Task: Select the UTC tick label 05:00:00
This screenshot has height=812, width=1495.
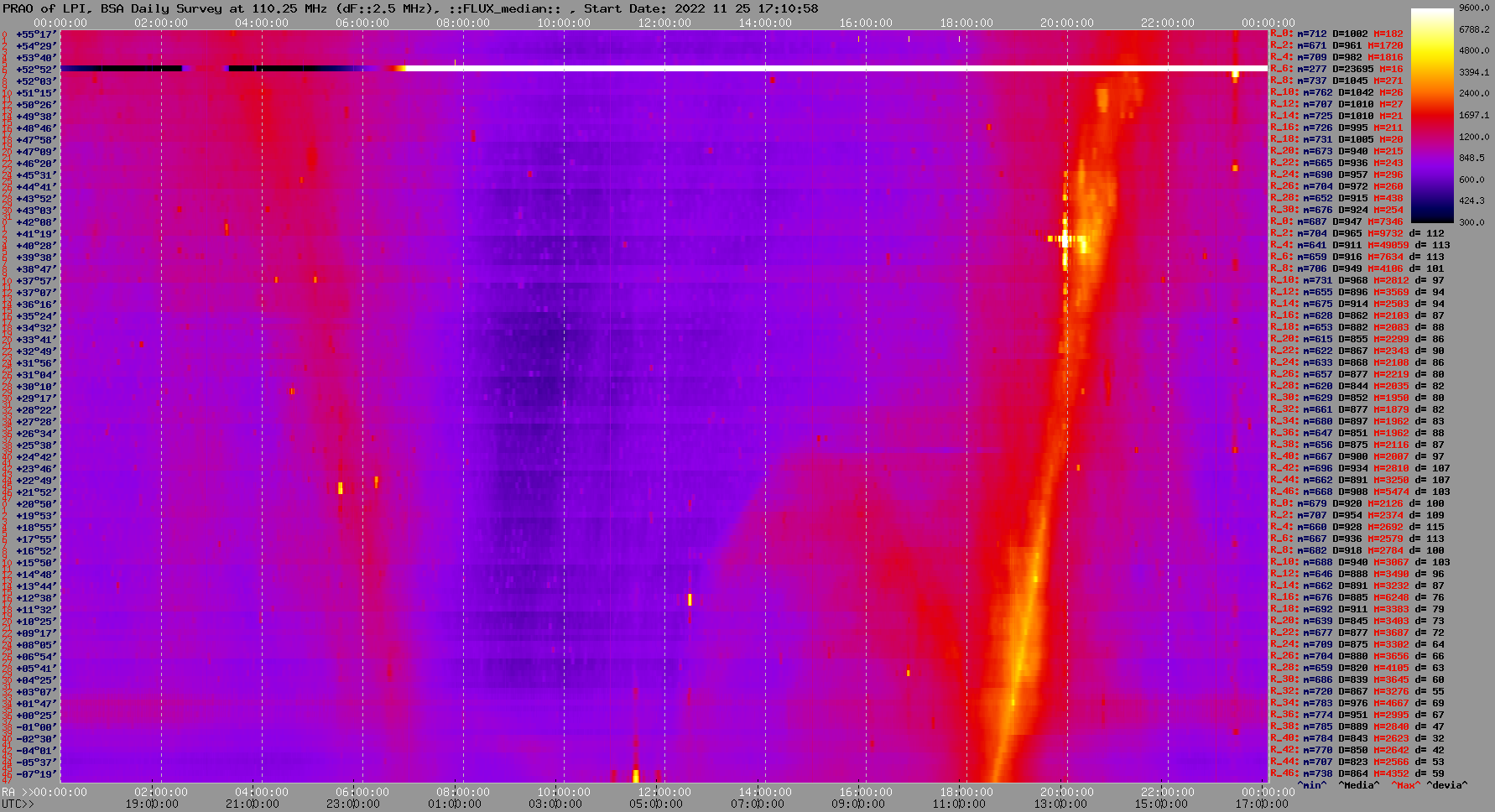Action: 656,804
